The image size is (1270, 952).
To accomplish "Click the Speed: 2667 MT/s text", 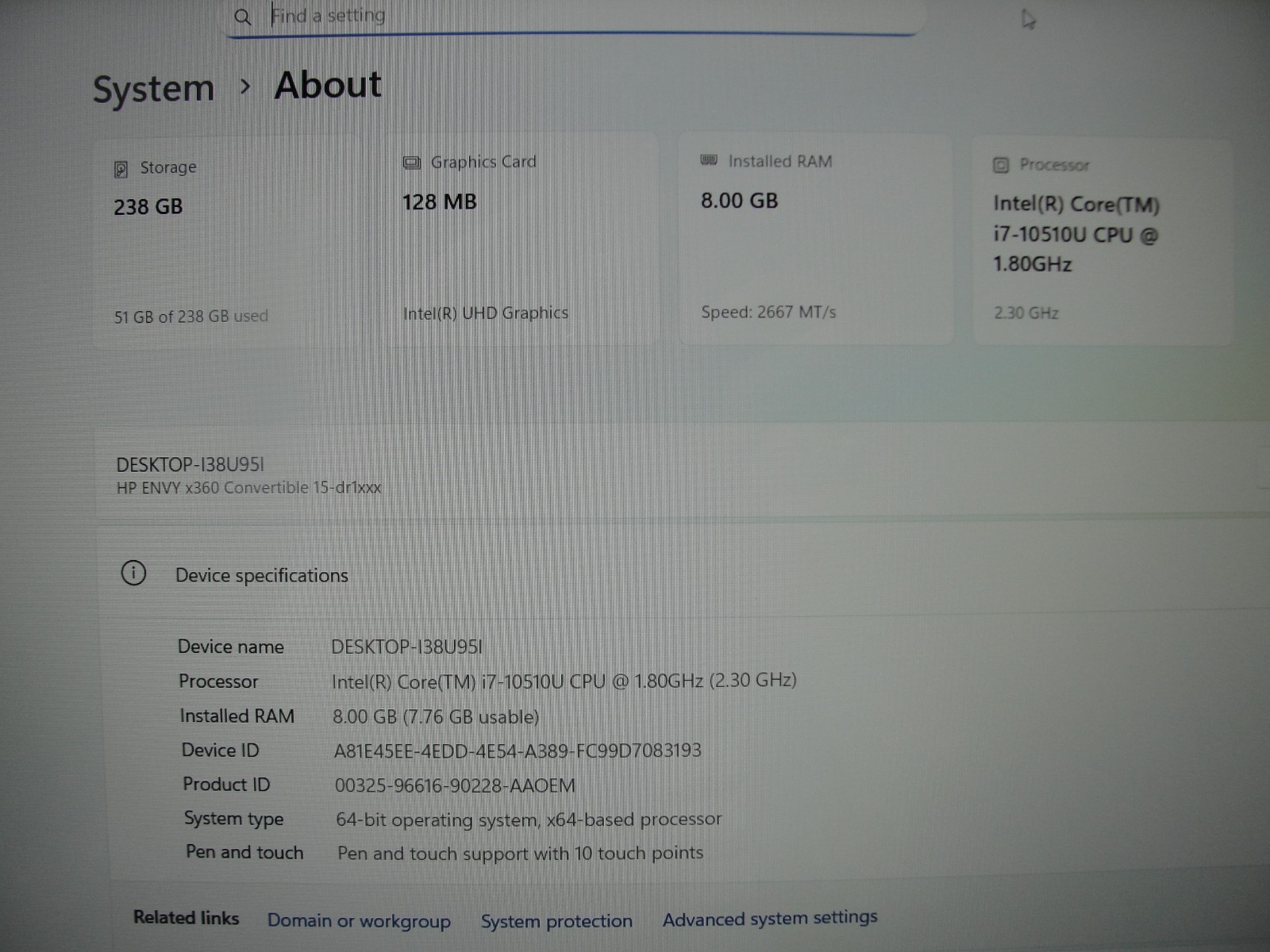I will 768,313.
